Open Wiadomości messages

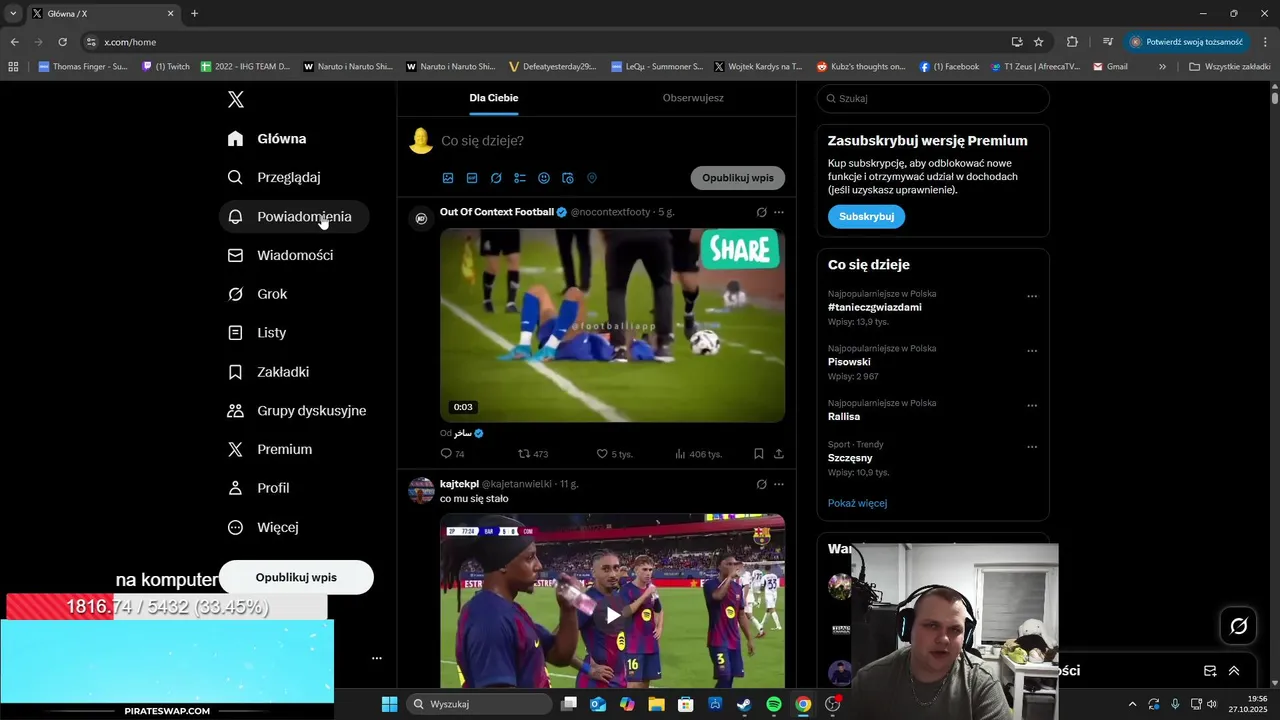click(x=280, y=256)
